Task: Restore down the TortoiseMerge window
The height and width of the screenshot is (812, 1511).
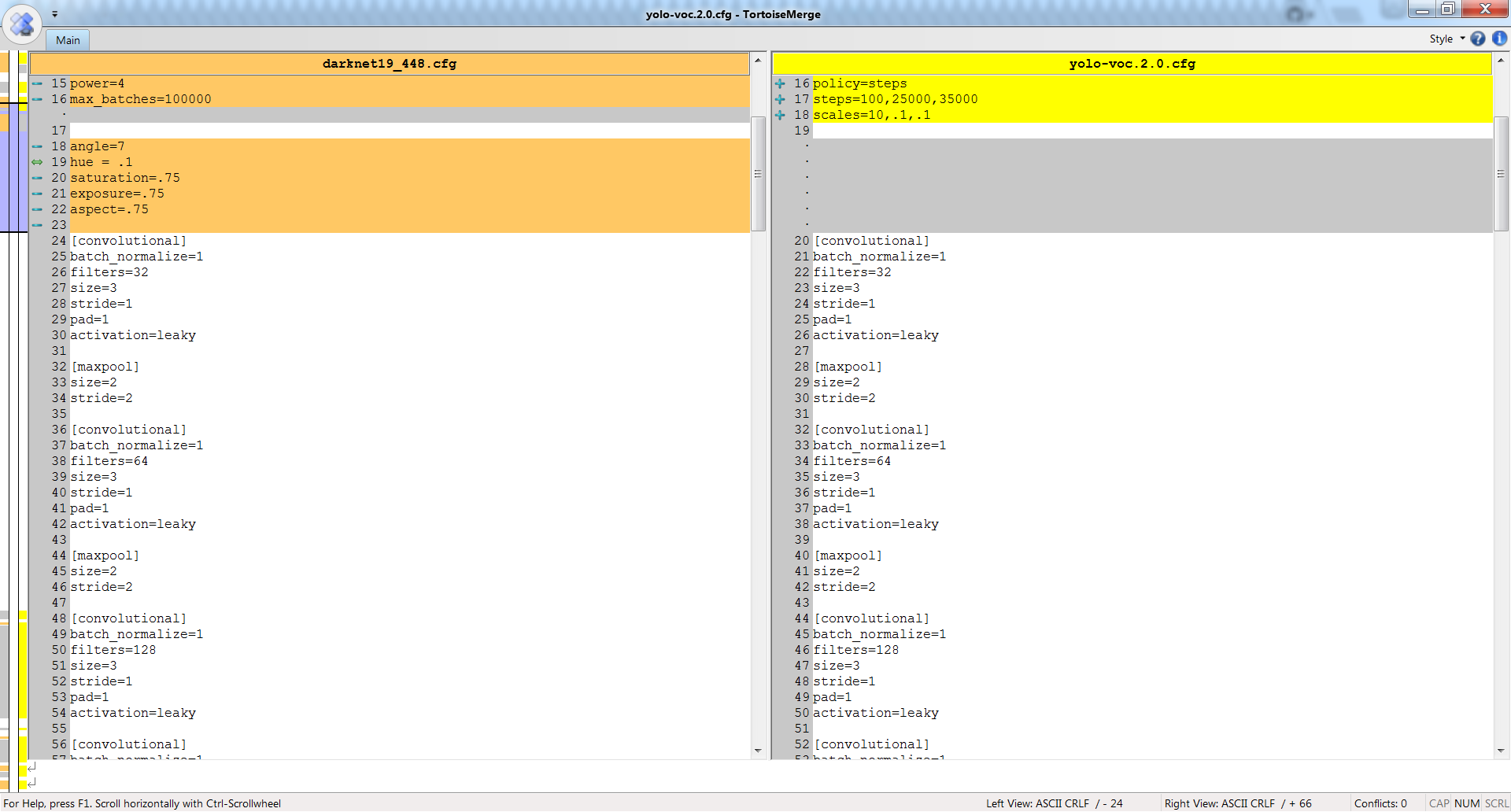Action: pyautogui.click(x=1448, y=9)
